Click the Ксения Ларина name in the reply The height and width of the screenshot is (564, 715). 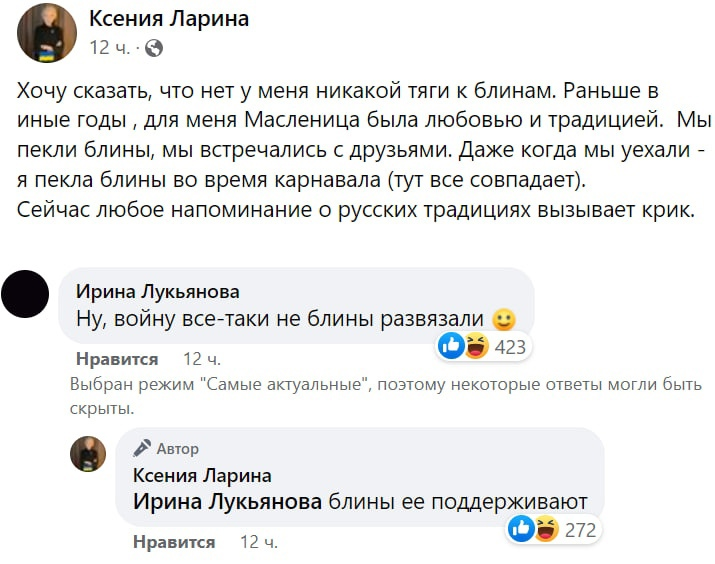tap(202, 475)
